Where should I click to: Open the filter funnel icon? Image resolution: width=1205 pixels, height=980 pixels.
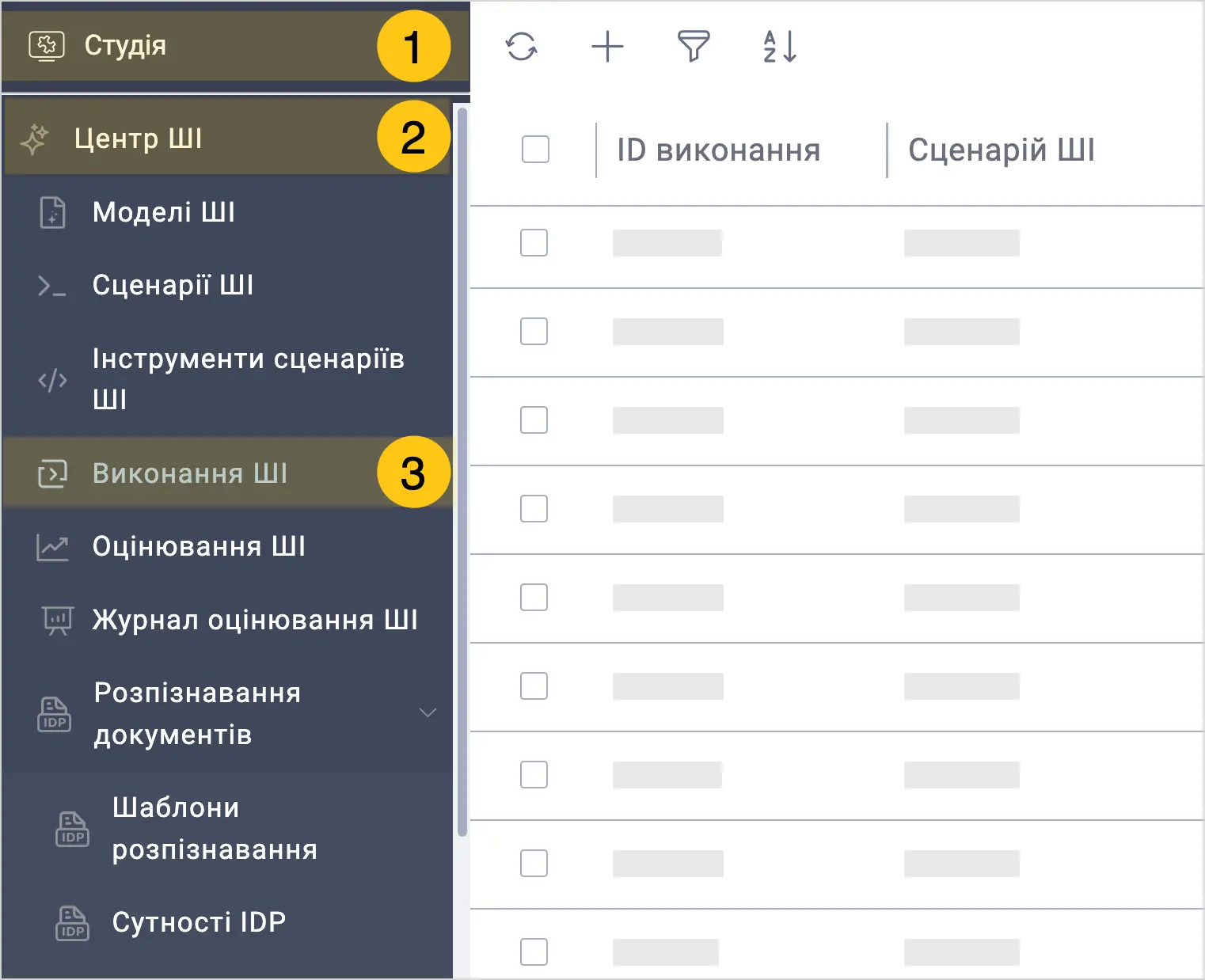click(x=694, y=47)
